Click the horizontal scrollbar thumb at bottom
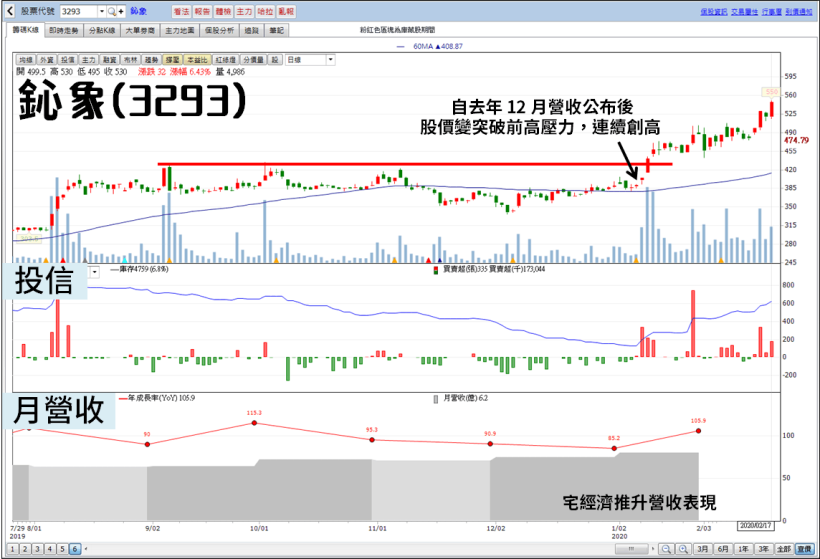 coord(631,549)
